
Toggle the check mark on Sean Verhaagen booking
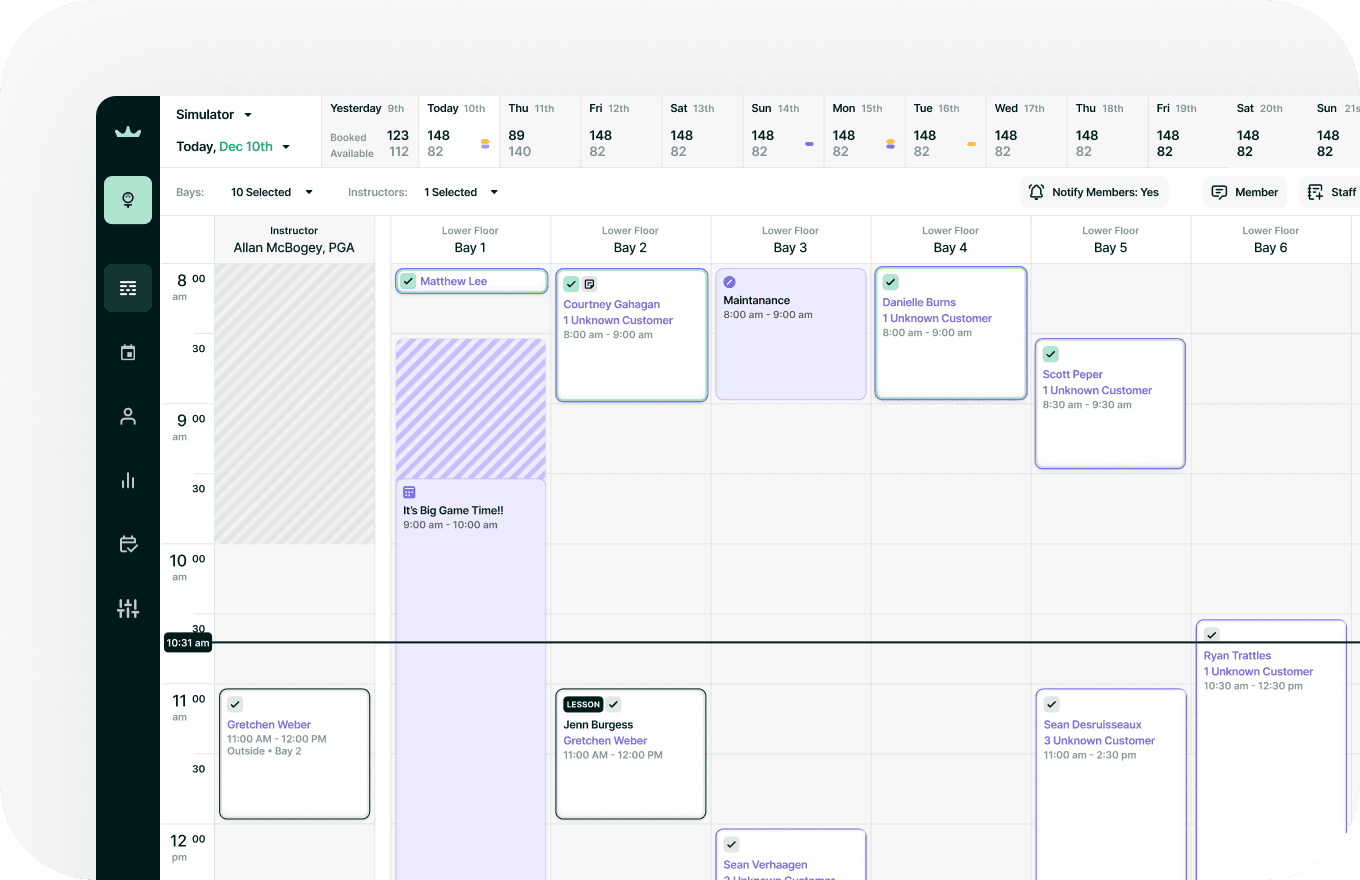[x=731, y=844]
